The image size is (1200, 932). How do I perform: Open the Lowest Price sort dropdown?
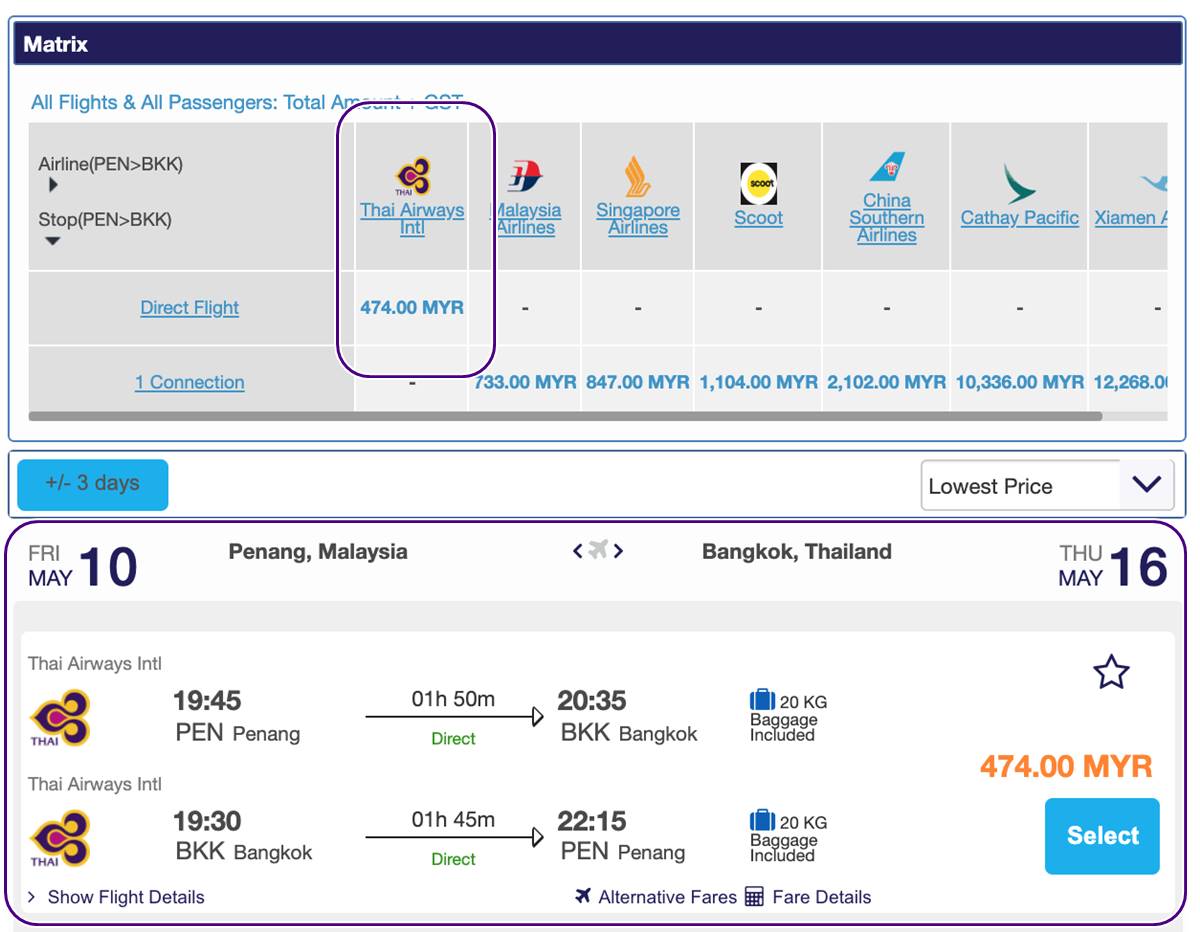pos(1048,486)
